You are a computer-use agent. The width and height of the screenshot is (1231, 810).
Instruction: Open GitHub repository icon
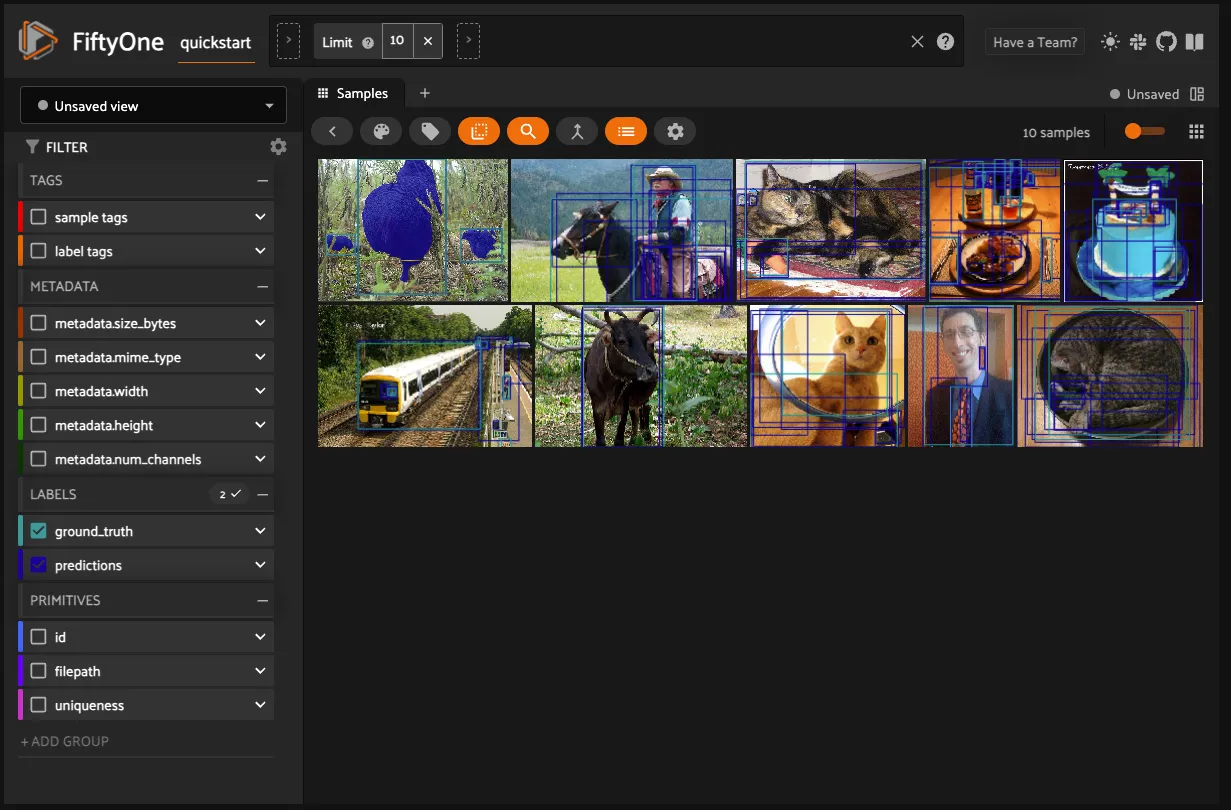[1166, 42]
